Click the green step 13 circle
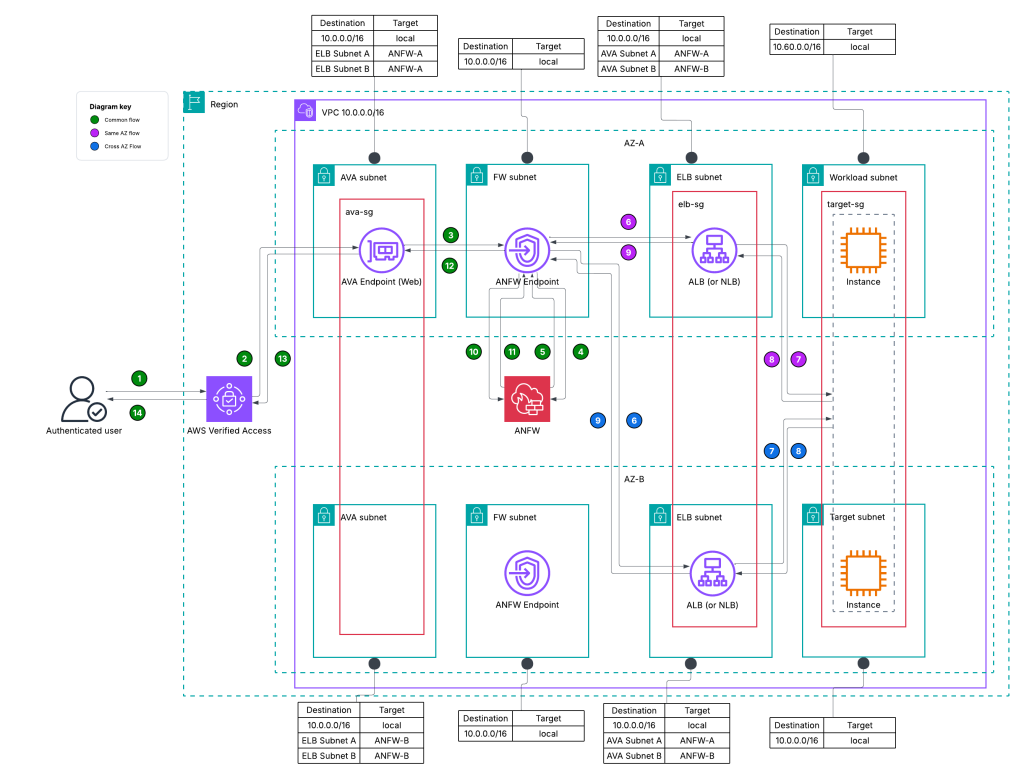Viewport: 1024px width, 779px height. point(283,358)
